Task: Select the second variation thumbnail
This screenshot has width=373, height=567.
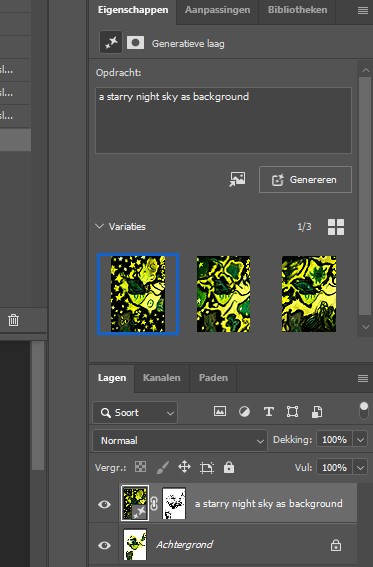Action: (223, 294)
